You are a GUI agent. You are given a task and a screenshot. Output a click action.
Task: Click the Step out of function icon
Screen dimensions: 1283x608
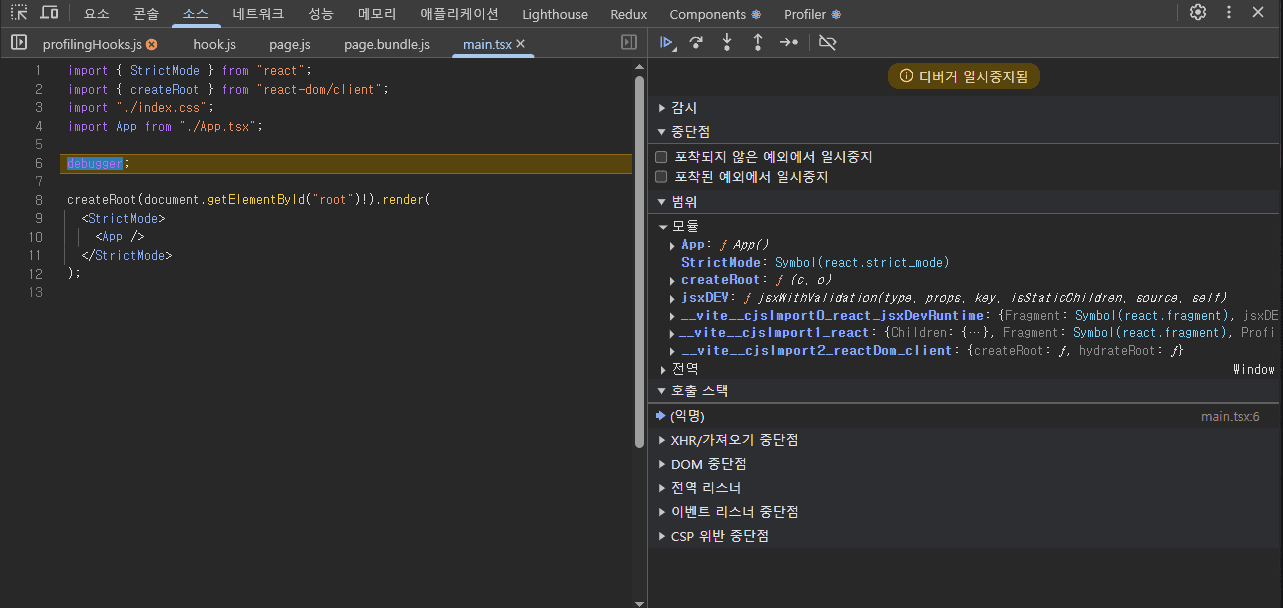757,42
